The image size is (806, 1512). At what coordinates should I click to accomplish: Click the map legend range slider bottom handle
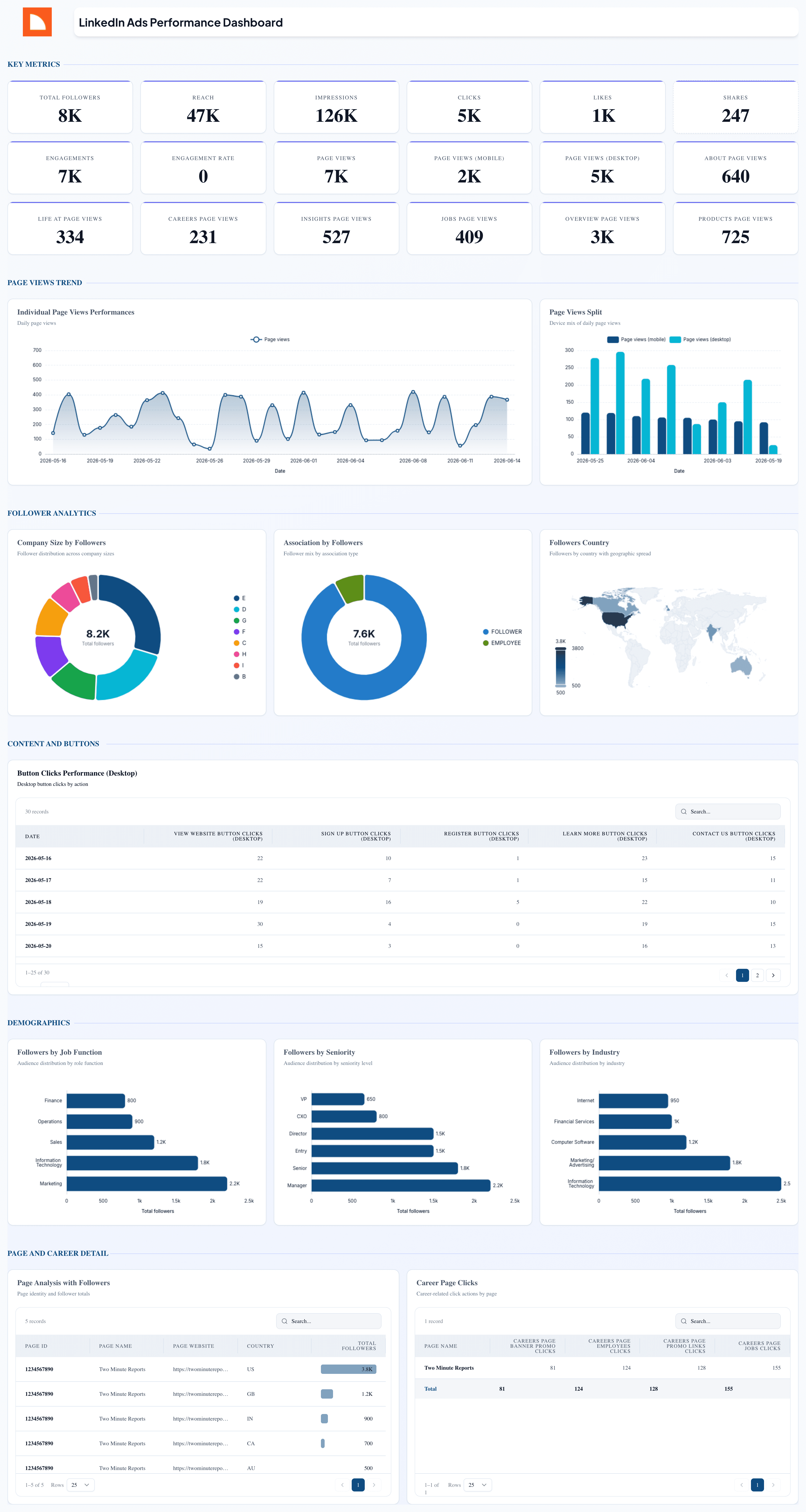point(561,686)
